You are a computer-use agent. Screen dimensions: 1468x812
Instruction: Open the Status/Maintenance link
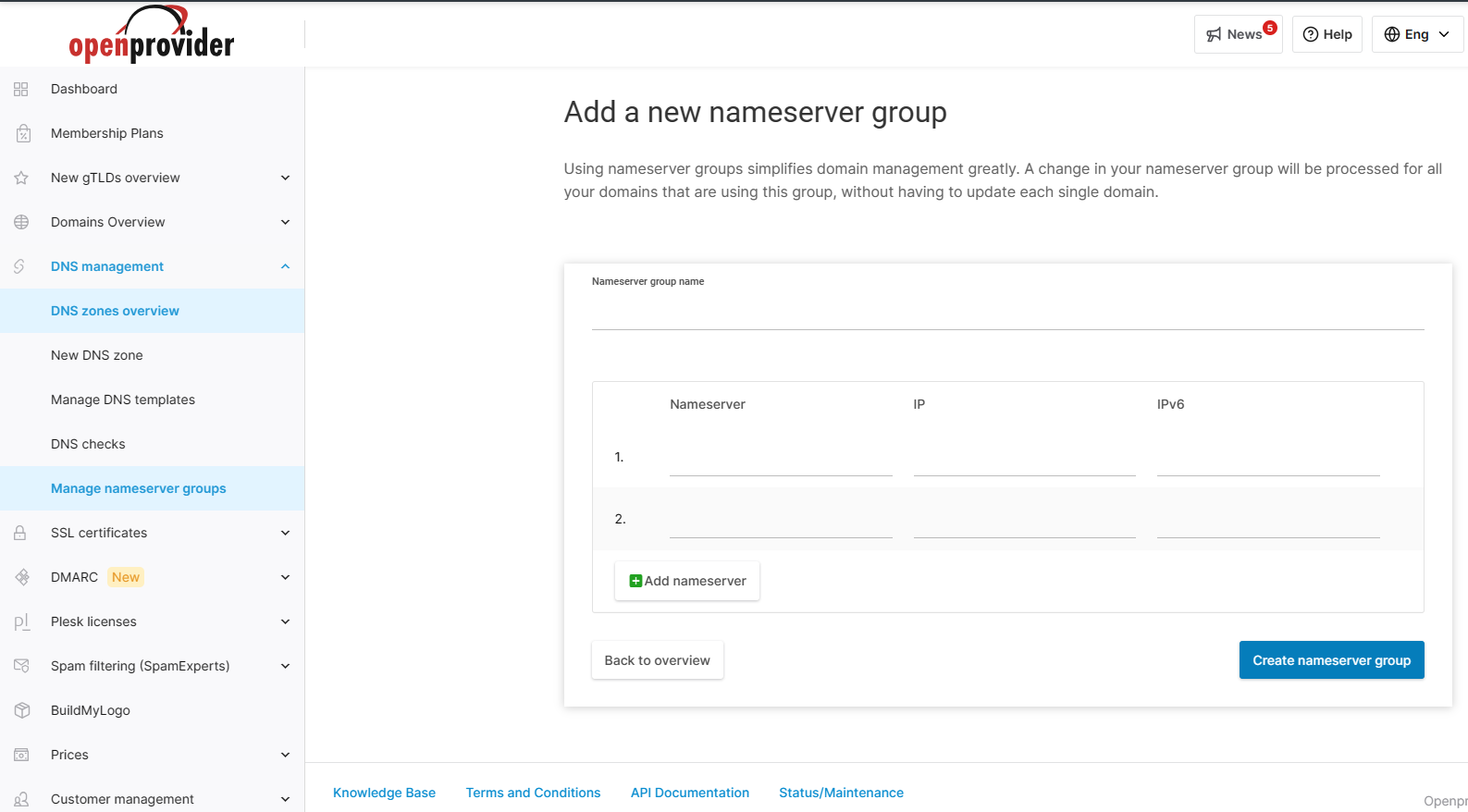(x=841, y=793)
